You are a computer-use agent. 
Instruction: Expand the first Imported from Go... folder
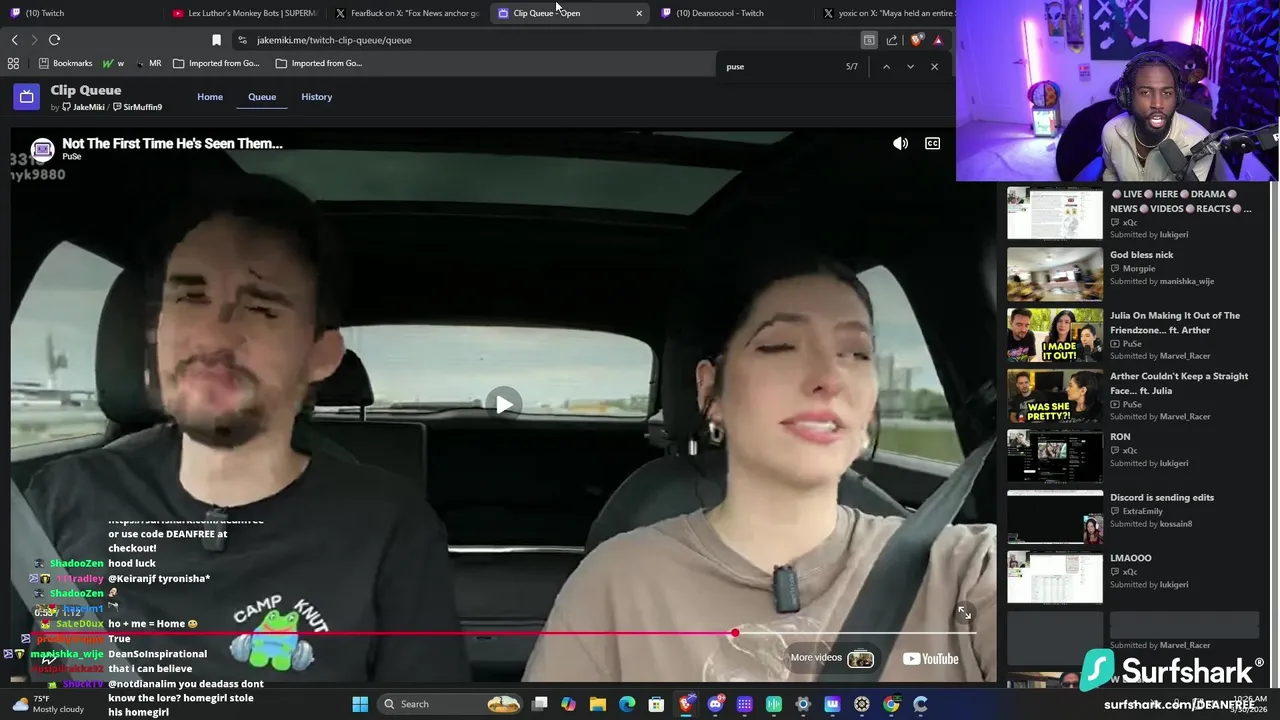click(x=216, y=63)
